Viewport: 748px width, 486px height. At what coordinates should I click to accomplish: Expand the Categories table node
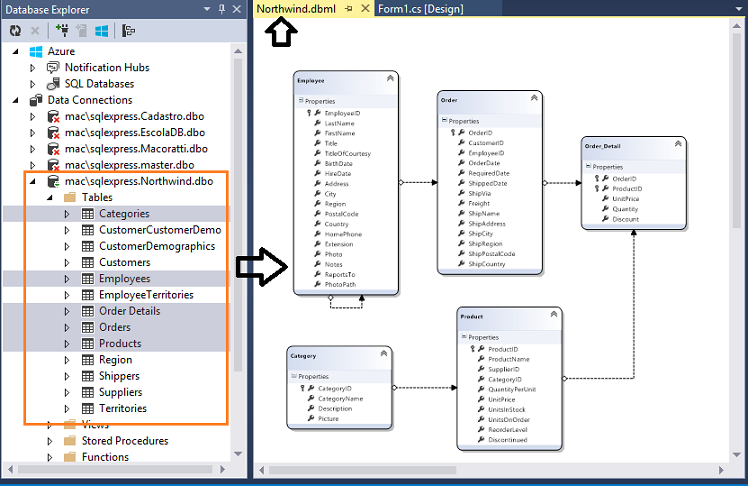pos(67,214)
